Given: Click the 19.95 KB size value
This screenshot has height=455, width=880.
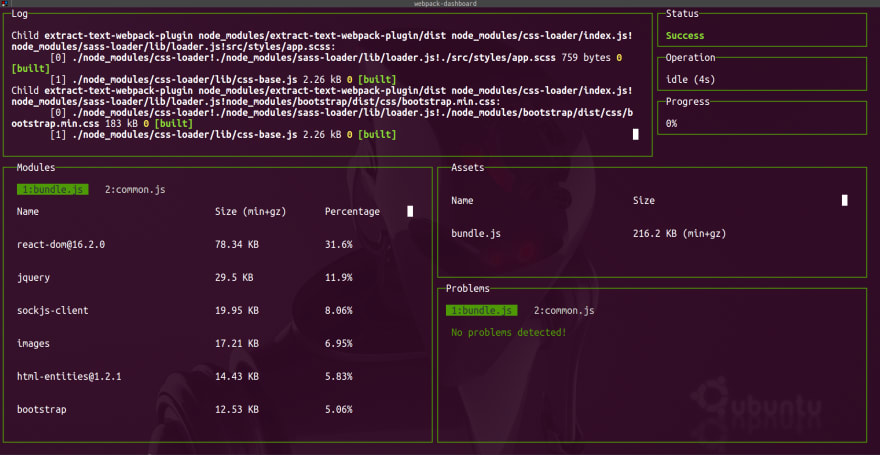Looking at the screenshot, I should [237, 310].
